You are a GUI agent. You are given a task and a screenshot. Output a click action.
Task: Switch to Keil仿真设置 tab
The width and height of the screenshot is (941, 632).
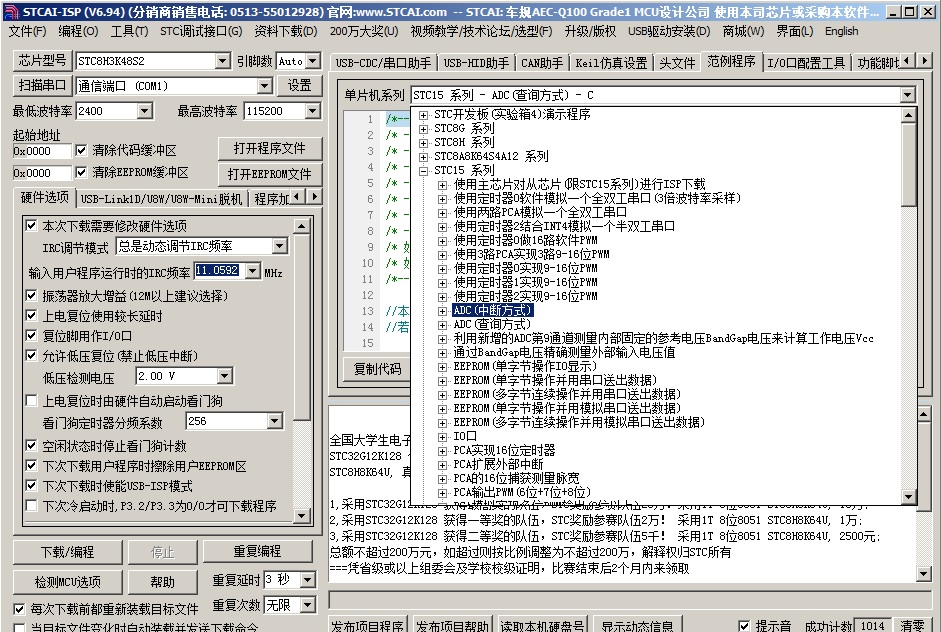611,63
